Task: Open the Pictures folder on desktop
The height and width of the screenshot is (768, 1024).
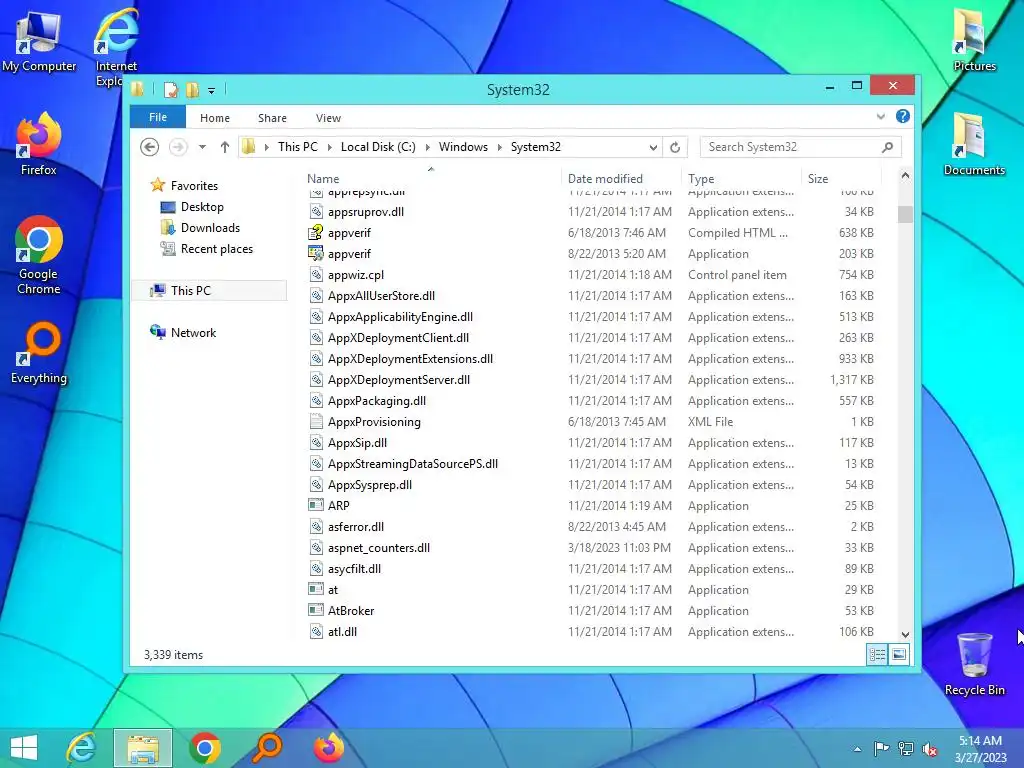Action: coord(974,40)
